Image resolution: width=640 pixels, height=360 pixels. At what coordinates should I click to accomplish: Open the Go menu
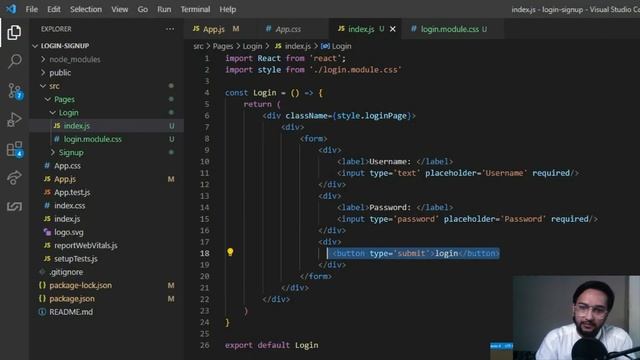pyautogui.click(x=142, y=9)
